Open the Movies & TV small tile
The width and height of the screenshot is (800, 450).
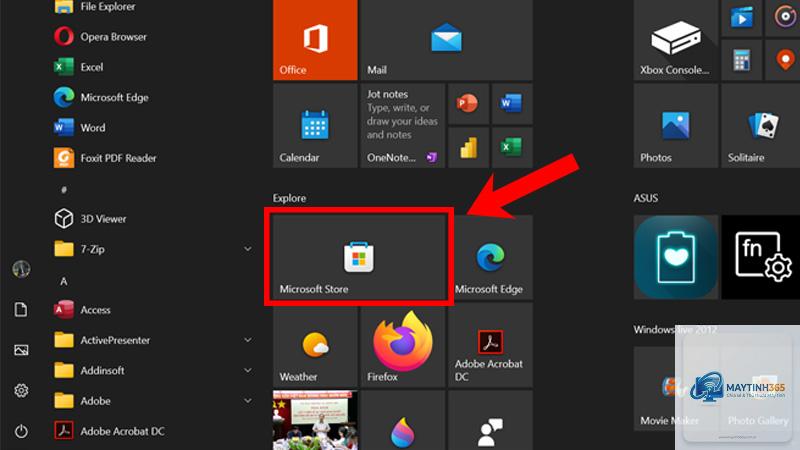point(741,18)
